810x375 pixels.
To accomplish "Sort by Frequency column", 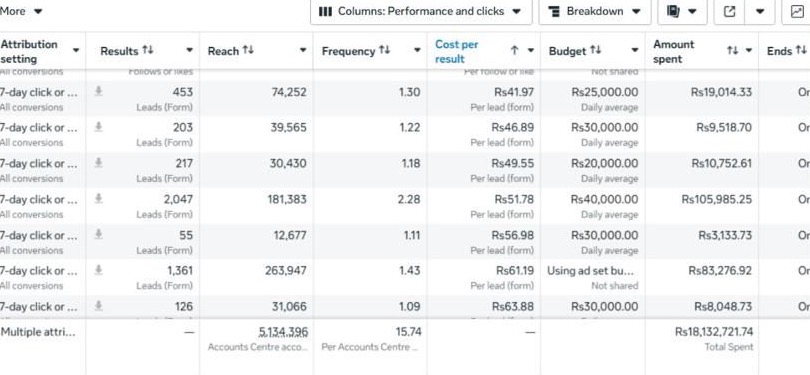I will tap(384, 50).
